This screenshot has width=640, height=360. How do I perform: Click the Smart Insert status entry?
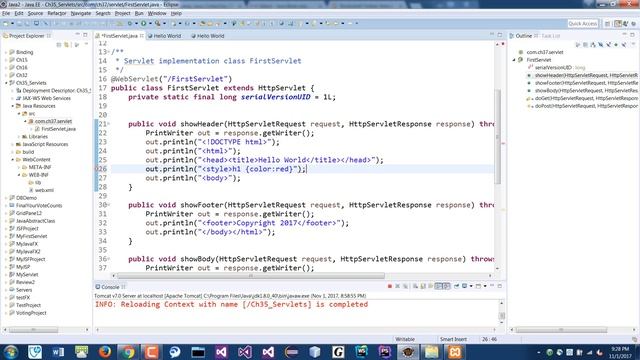tap(453, 339)
